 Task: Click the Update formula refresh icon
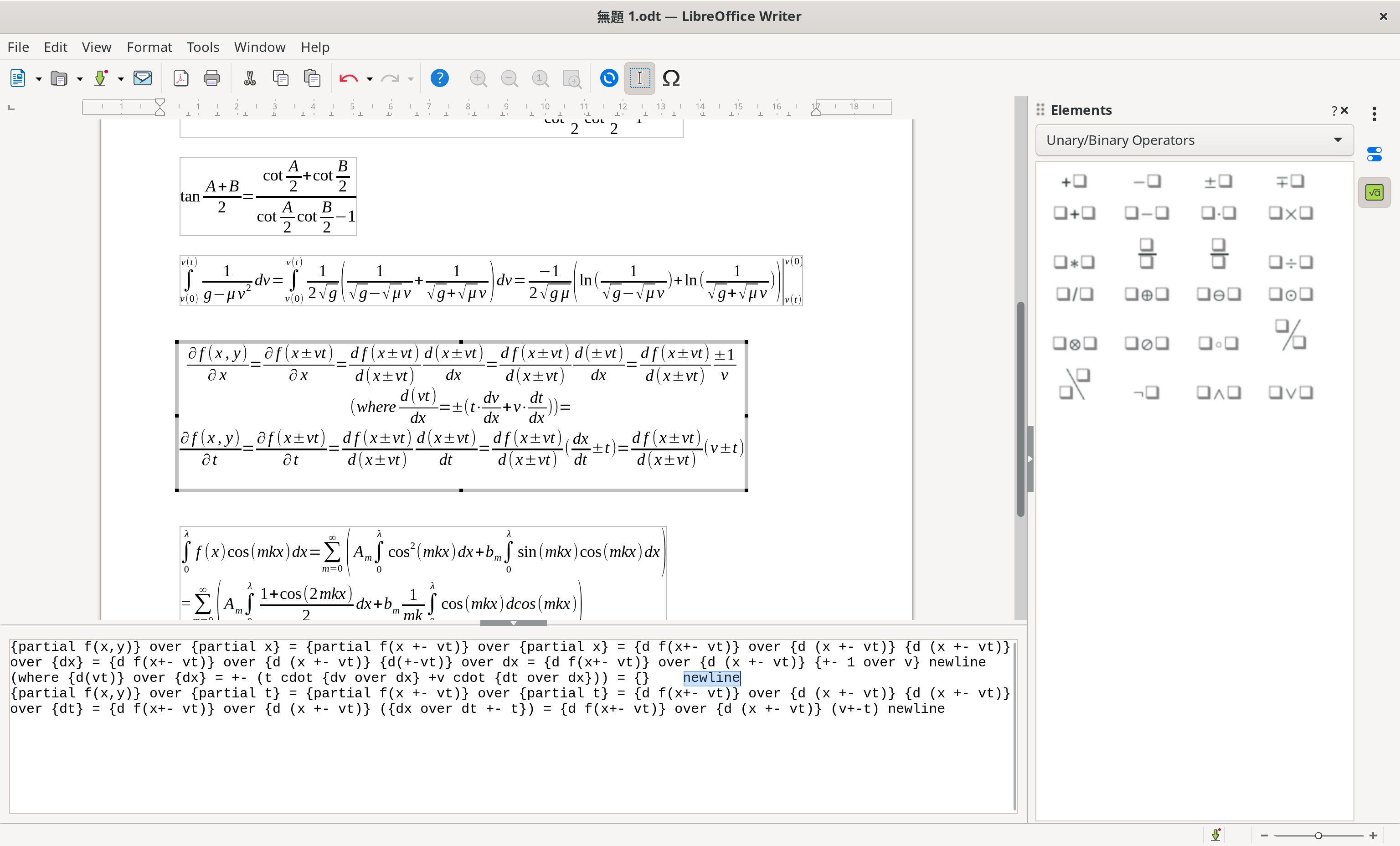coord(608,78)
